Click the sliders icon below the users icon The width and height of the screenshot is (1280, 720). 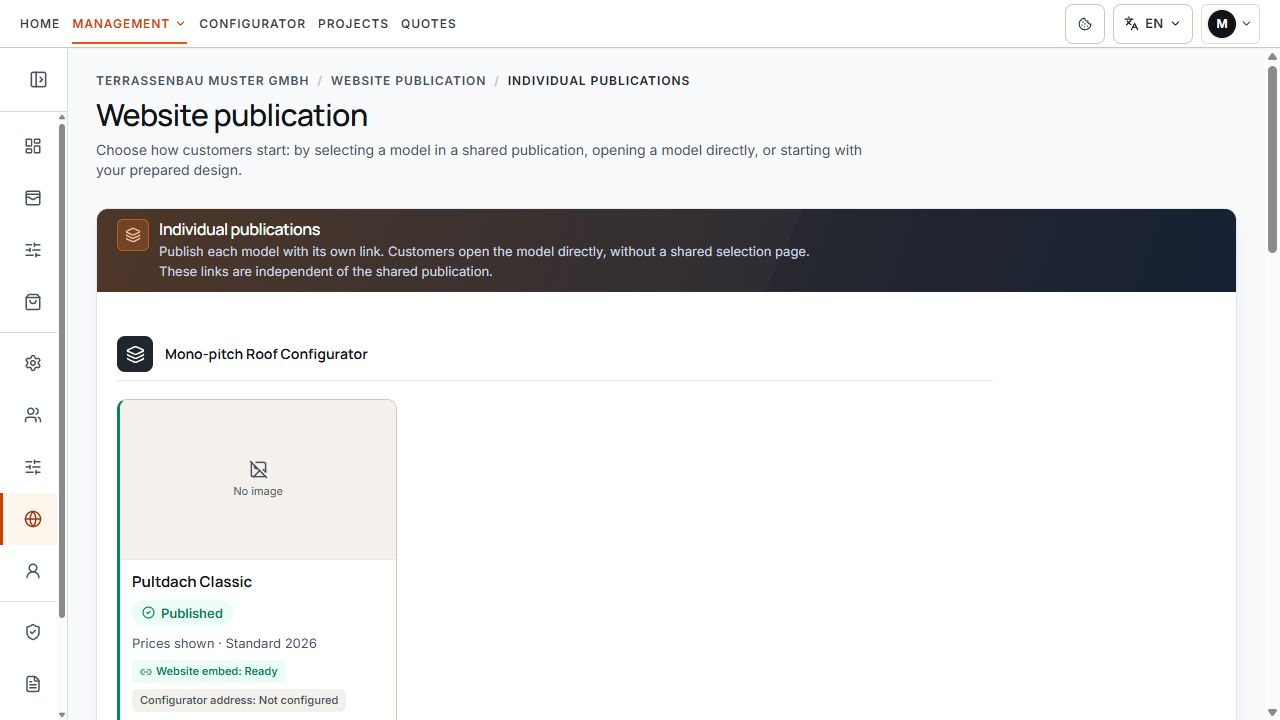click(33, 467)
